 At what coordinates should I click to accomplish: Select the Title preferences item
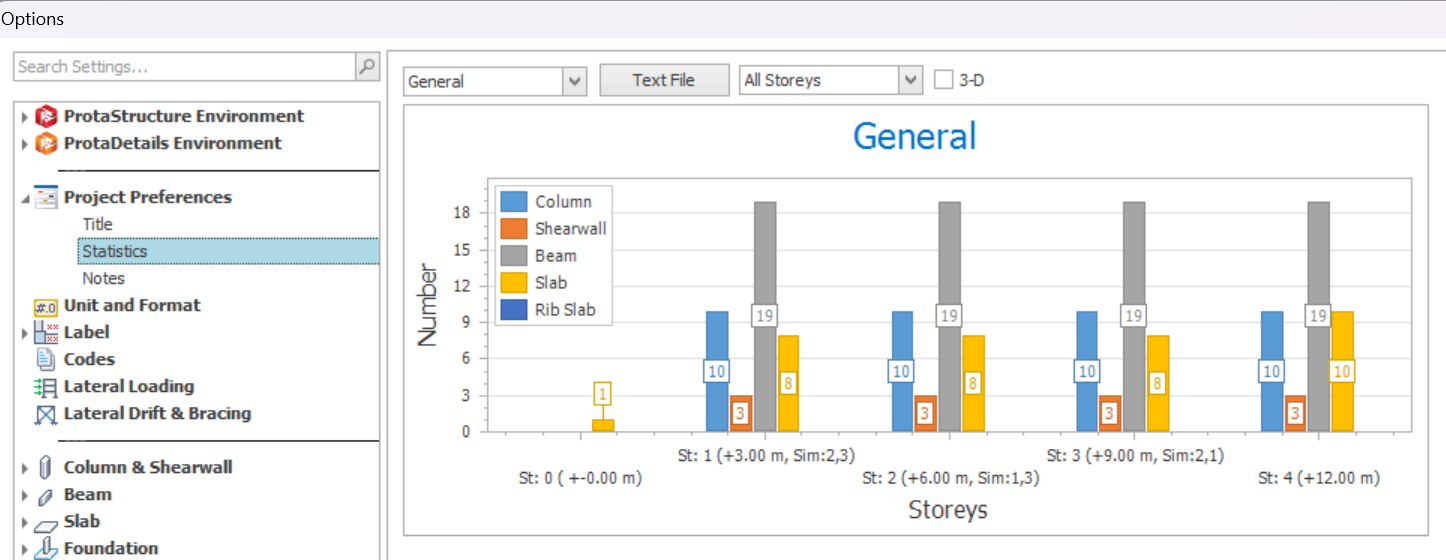click(97, 224)
